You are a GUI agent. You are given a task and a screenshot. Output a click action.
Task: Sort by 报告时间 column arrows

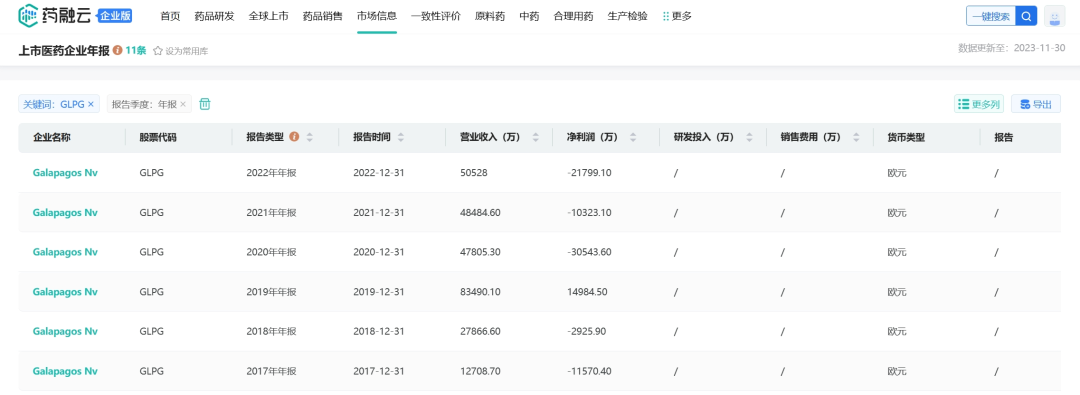(401, 137)
